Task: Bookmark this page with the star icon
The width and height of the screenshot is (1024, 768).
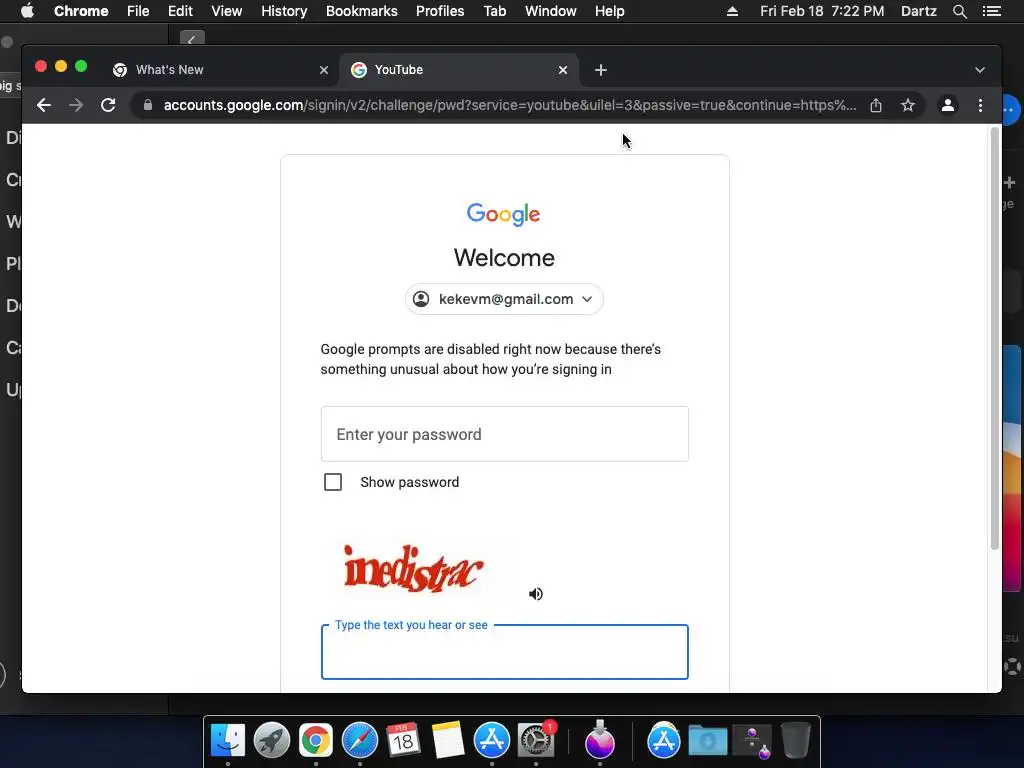Action: pos(908,105)
